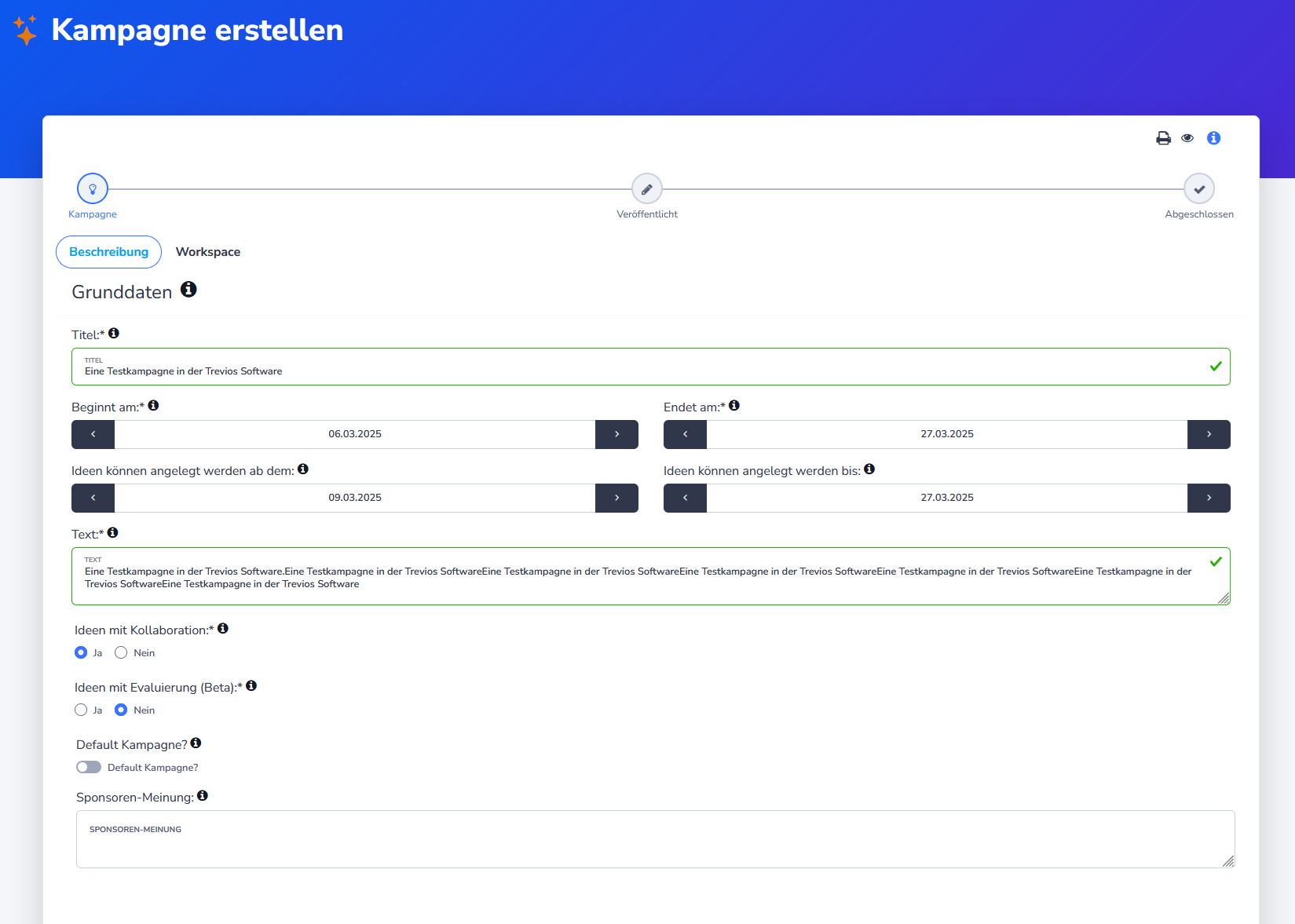Screen dimensions: 1295x924
Task: Click the Abgeschlossen checkmark step icon
Action: click(x=1198, y=189)
